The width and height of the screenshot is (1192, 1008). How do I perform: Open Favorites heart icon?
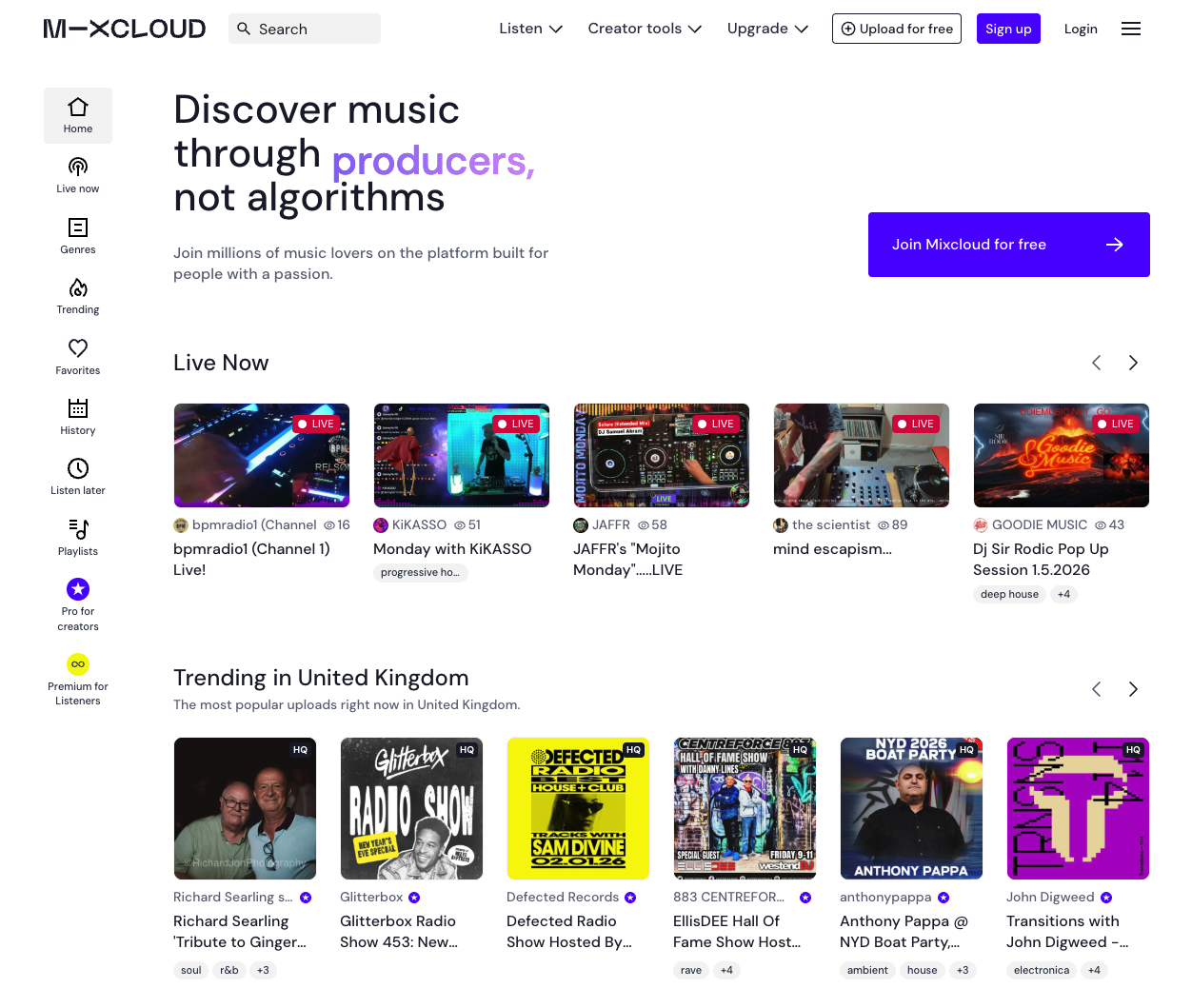tap(78, 348)
